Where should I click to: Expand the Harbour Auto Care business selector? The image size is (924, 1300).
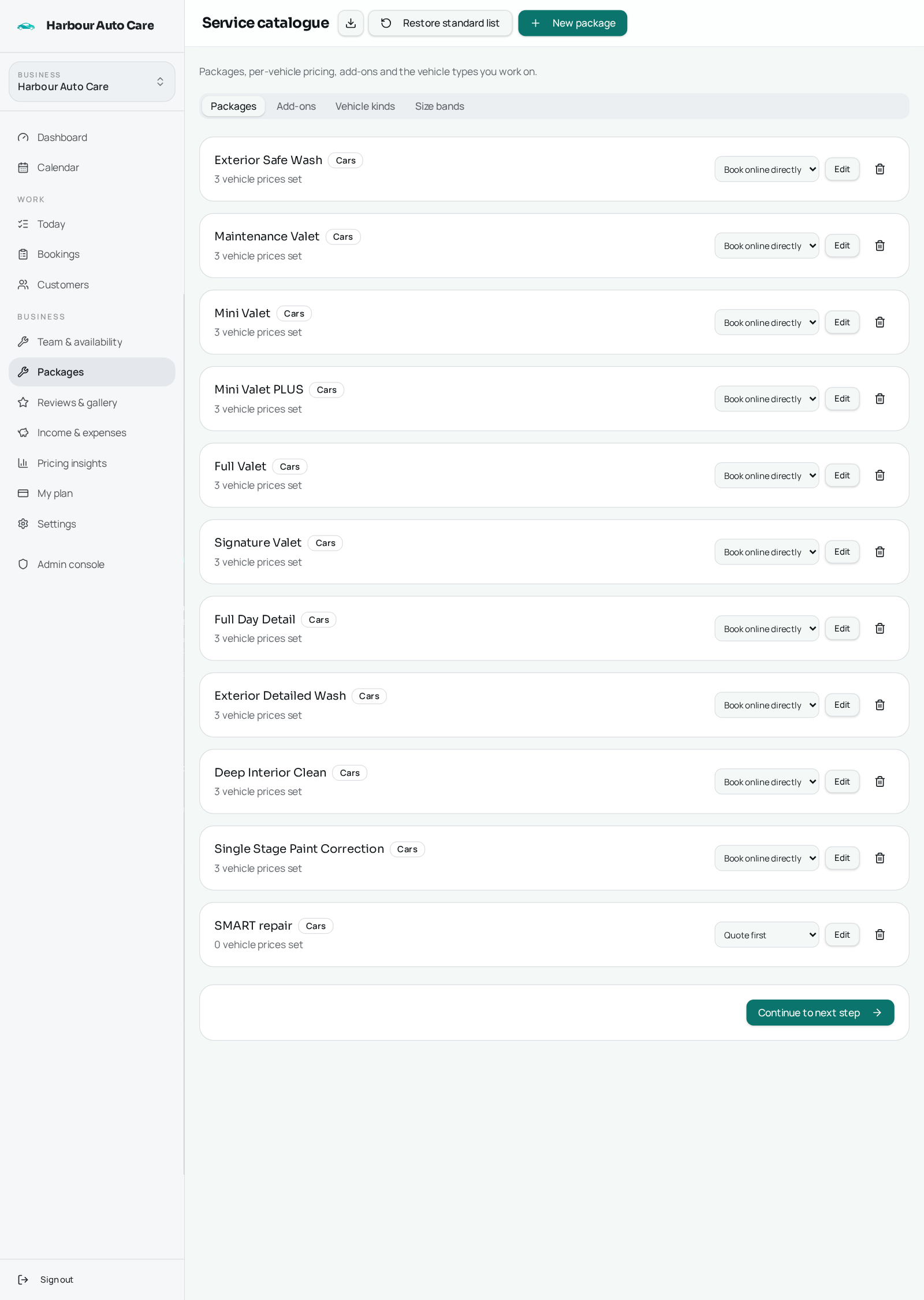click(92, 81)
